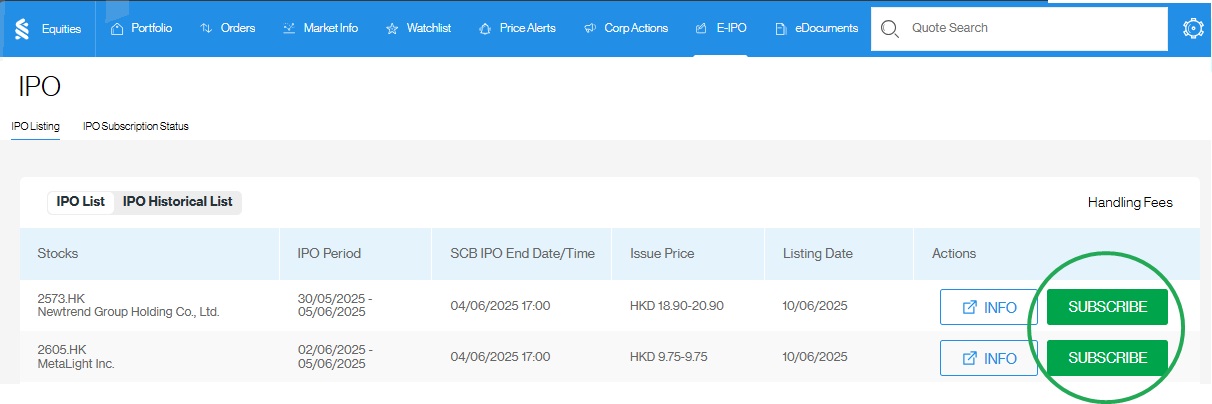The image size is (1212, 404).
Task: Select the IPO Historical List toggle
Action: point(178,202)
